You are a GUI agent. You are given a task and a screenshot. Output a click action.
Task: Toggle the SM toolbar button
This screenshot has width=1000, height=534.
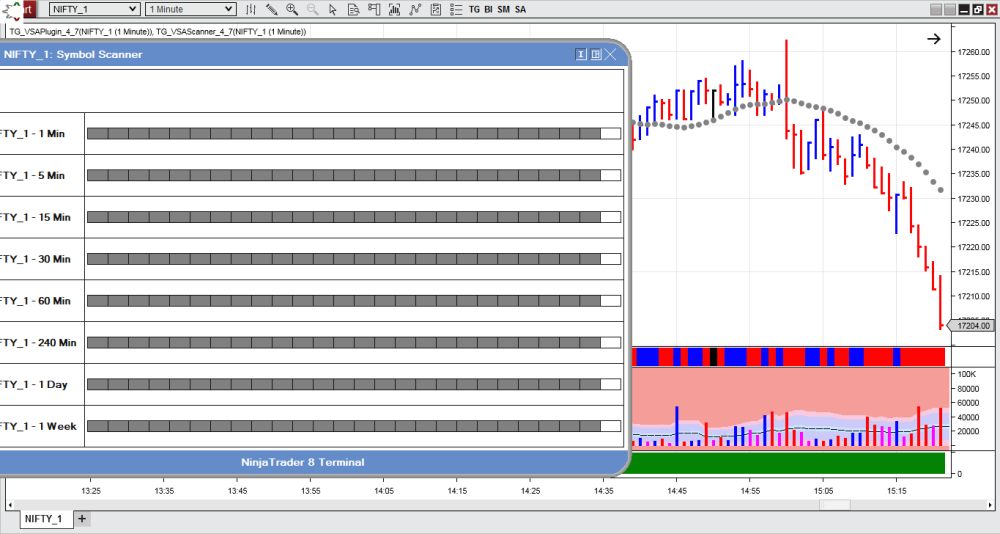pyautogui.click(x=504, y=9)
